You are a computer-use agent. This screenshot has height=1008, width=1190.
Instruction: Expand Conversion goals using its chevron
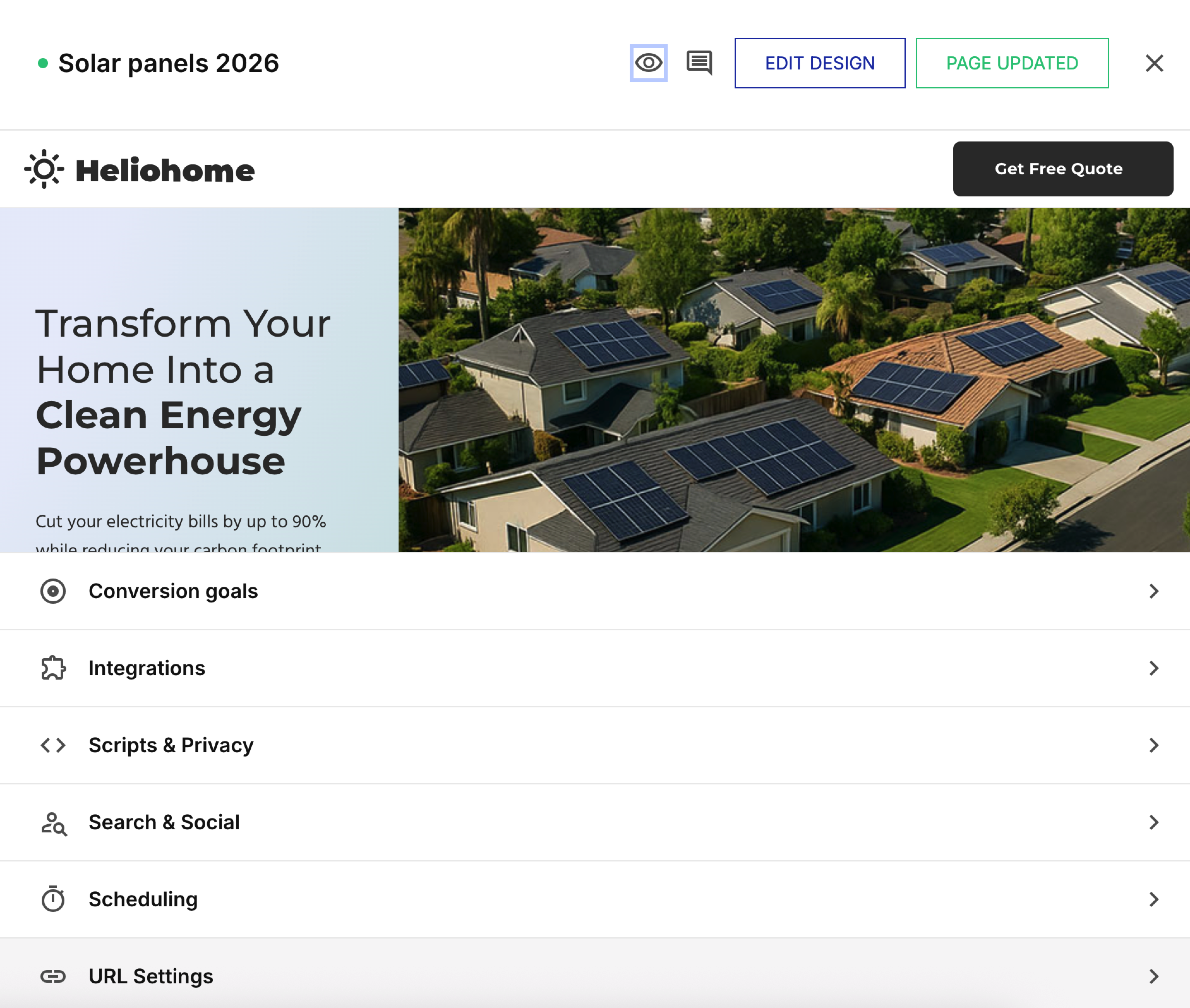tap(1153, 591)
